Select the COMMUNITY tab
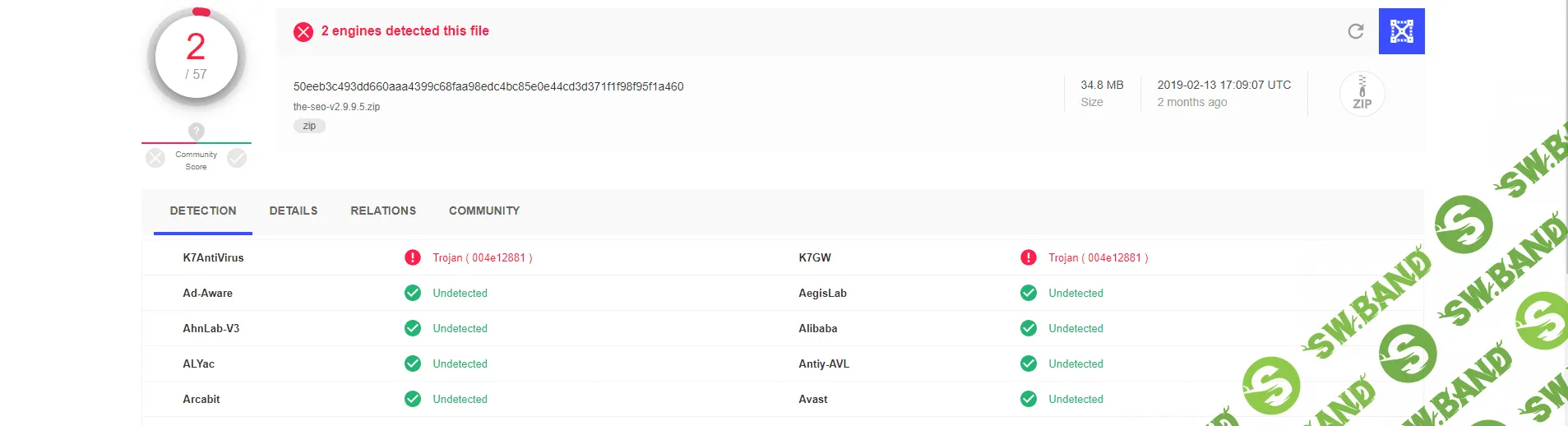 click(484, 211)
